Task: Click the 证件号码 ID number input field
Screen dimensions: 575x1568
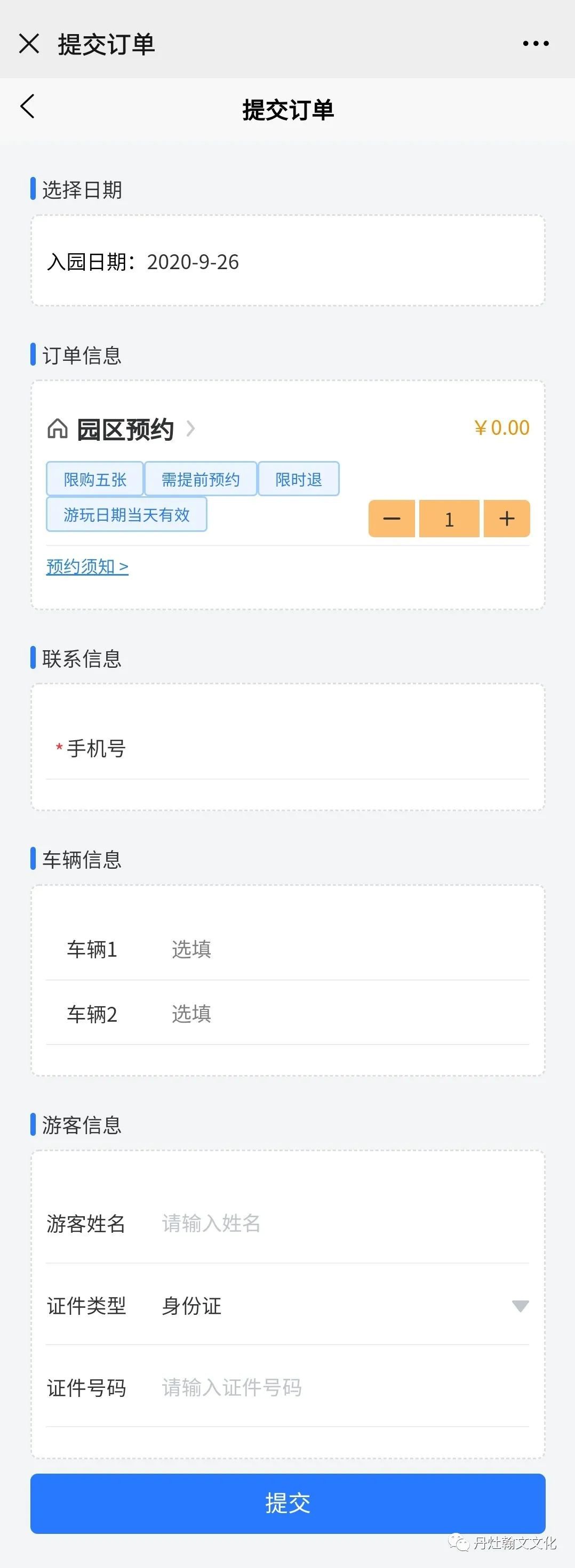Action: tap(341, 1388)
